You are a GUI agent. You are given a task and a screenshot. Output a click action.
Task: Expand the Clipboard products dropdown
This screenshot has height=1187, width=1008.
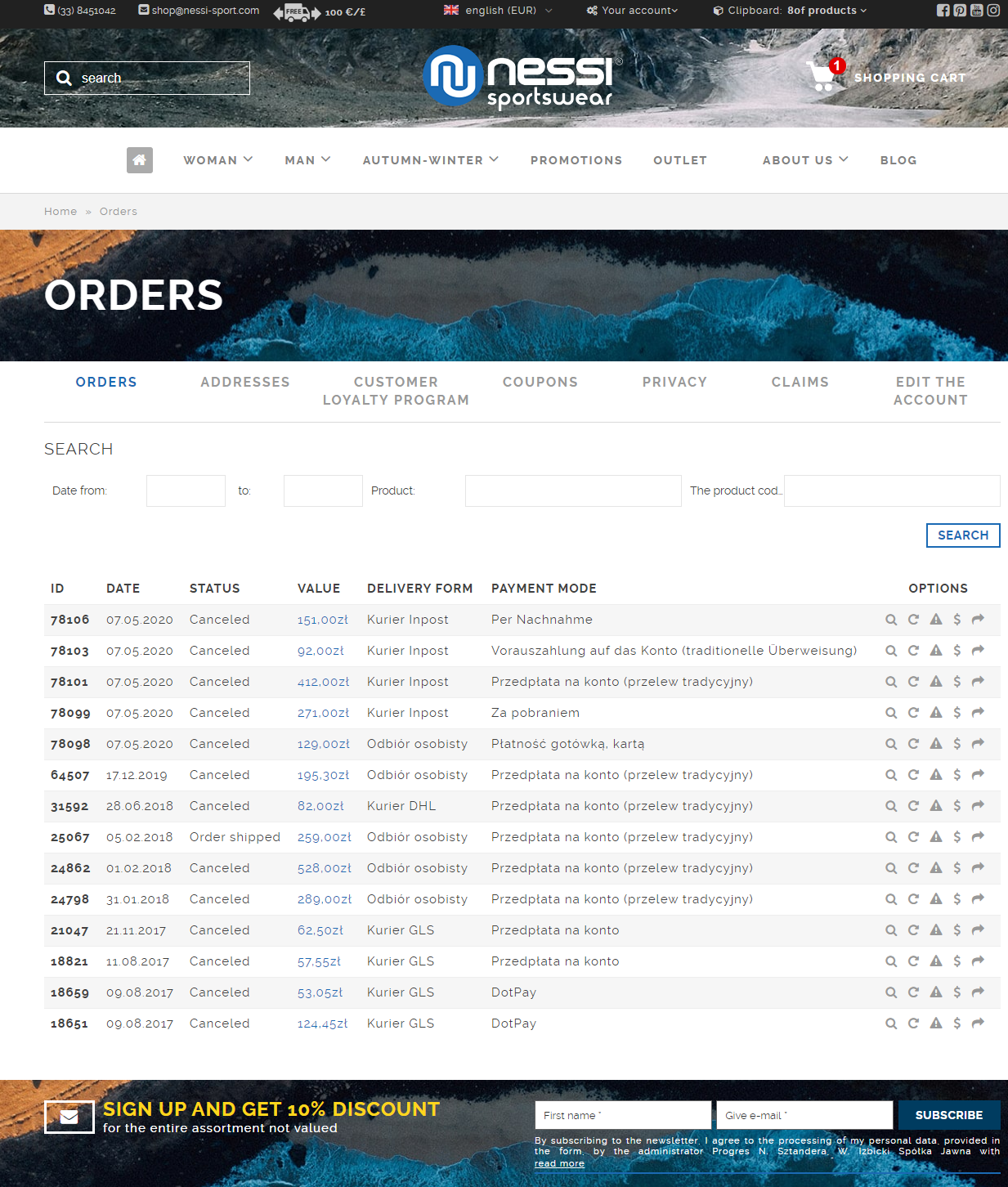(790, 11)
